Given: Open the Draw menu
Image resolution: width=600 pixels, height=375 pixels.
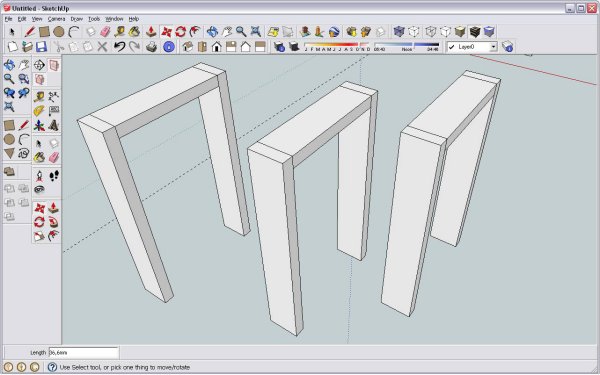Looking at the screenshot, I should pyautogui.click(x=77, y=19).
